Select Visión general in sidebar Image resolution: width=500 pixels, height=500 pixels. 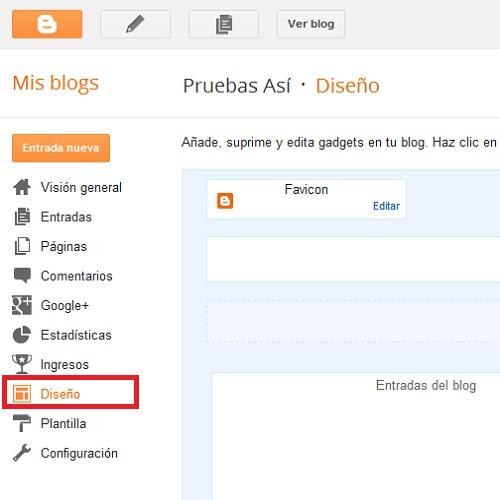point(81,187)
